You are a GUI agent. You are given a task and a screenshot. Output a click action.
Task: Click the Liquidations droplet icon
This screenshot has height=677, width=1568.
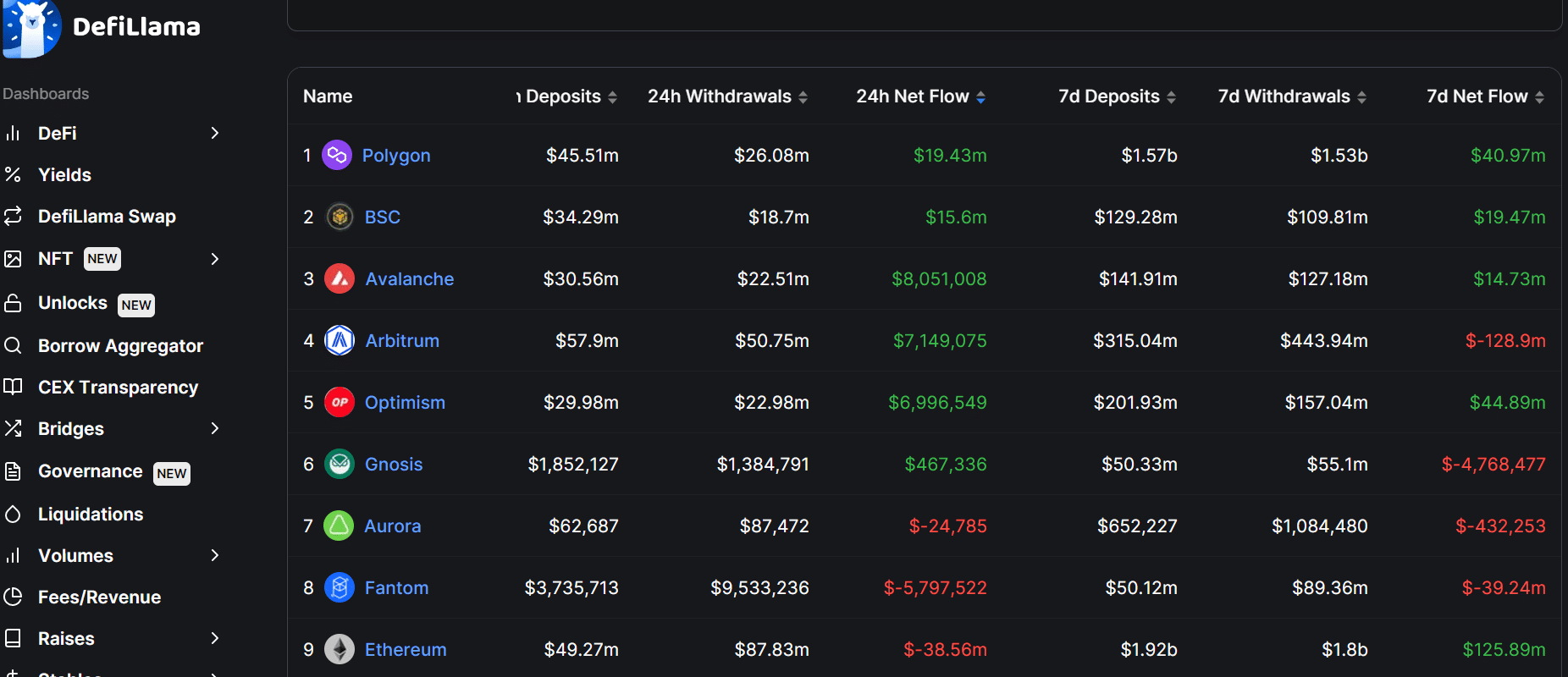(13, 514)
